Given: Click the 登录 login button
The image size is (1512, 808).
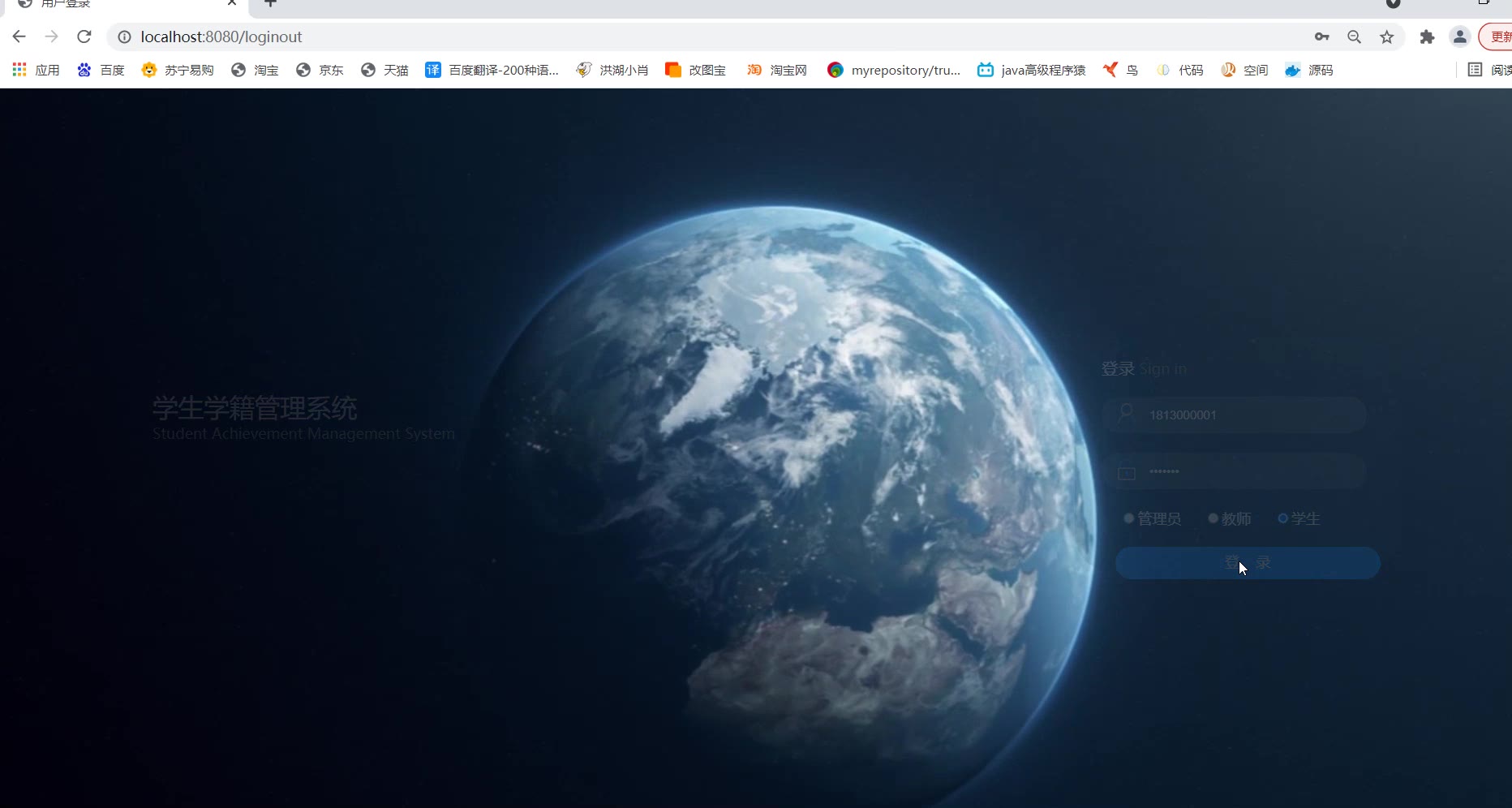Looking at the screenshot, I should (x=1248, y=563).
